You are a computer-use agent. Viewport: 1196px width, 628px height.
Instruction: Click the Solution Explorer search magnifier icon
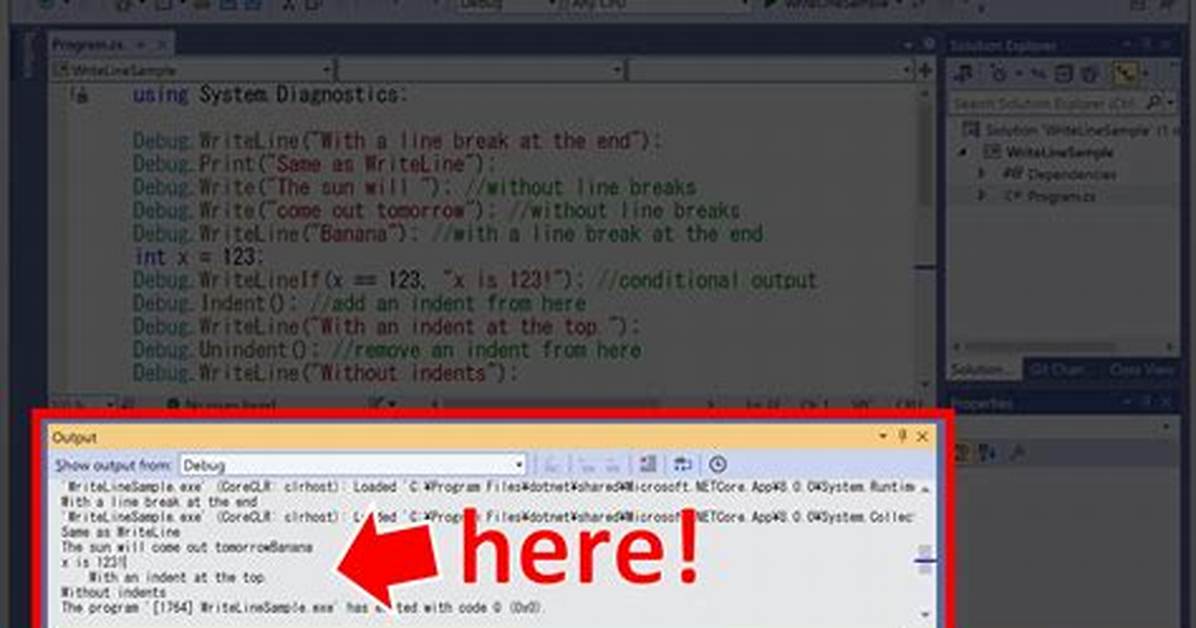tap(1156, 102)
